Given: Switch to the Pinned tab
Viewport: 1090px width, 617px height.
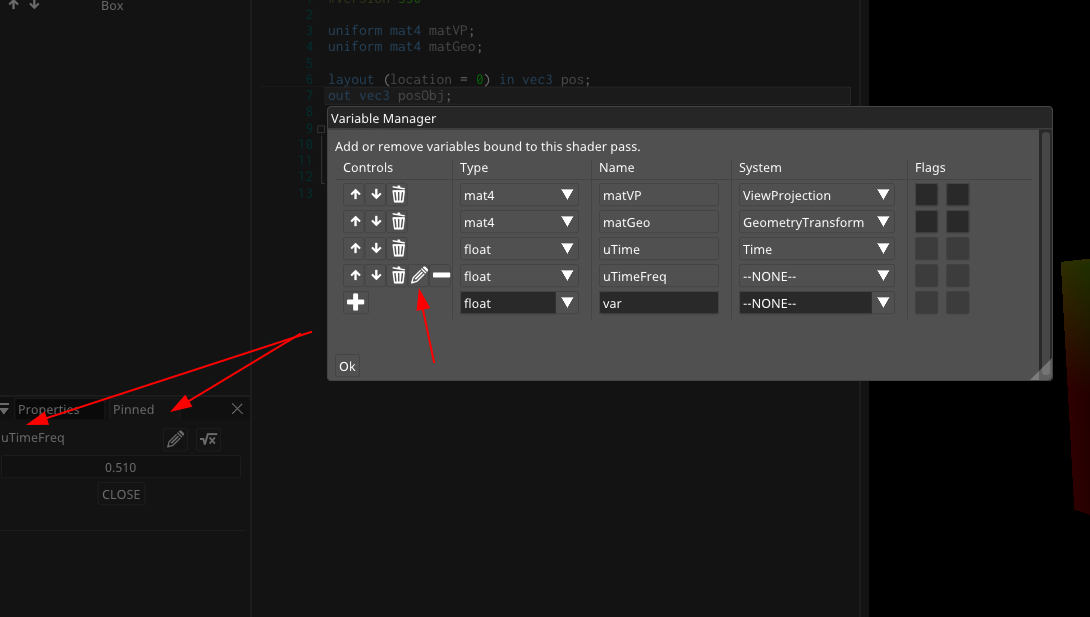Looking at the screenshot, I should pyautogui.click(x=133, y=409).
